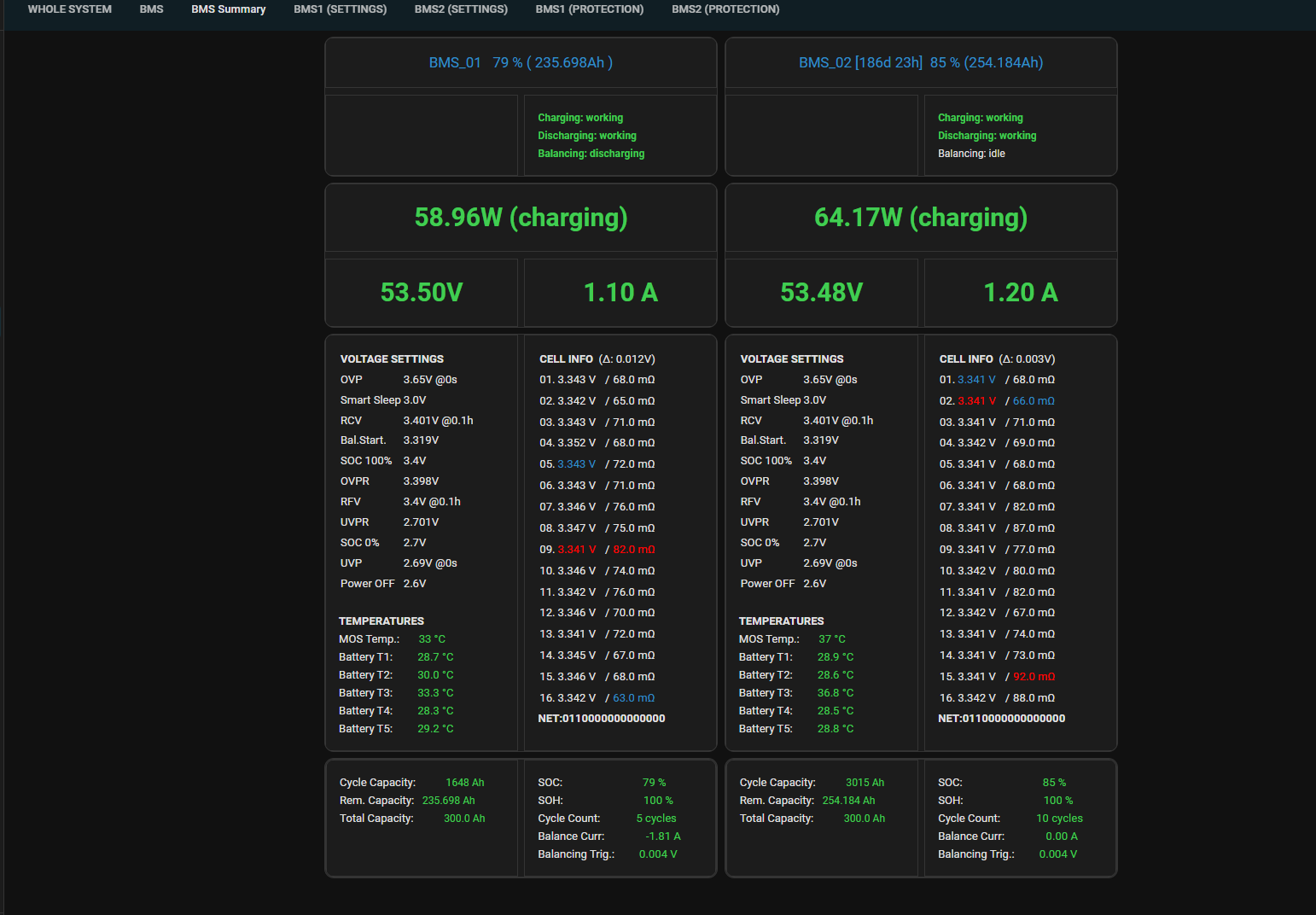The image size is (1316, 915).
Task: Click BMS_02 Cycle Count 10 cycles
Action: pyautogui.click(x=1059, y=819)
